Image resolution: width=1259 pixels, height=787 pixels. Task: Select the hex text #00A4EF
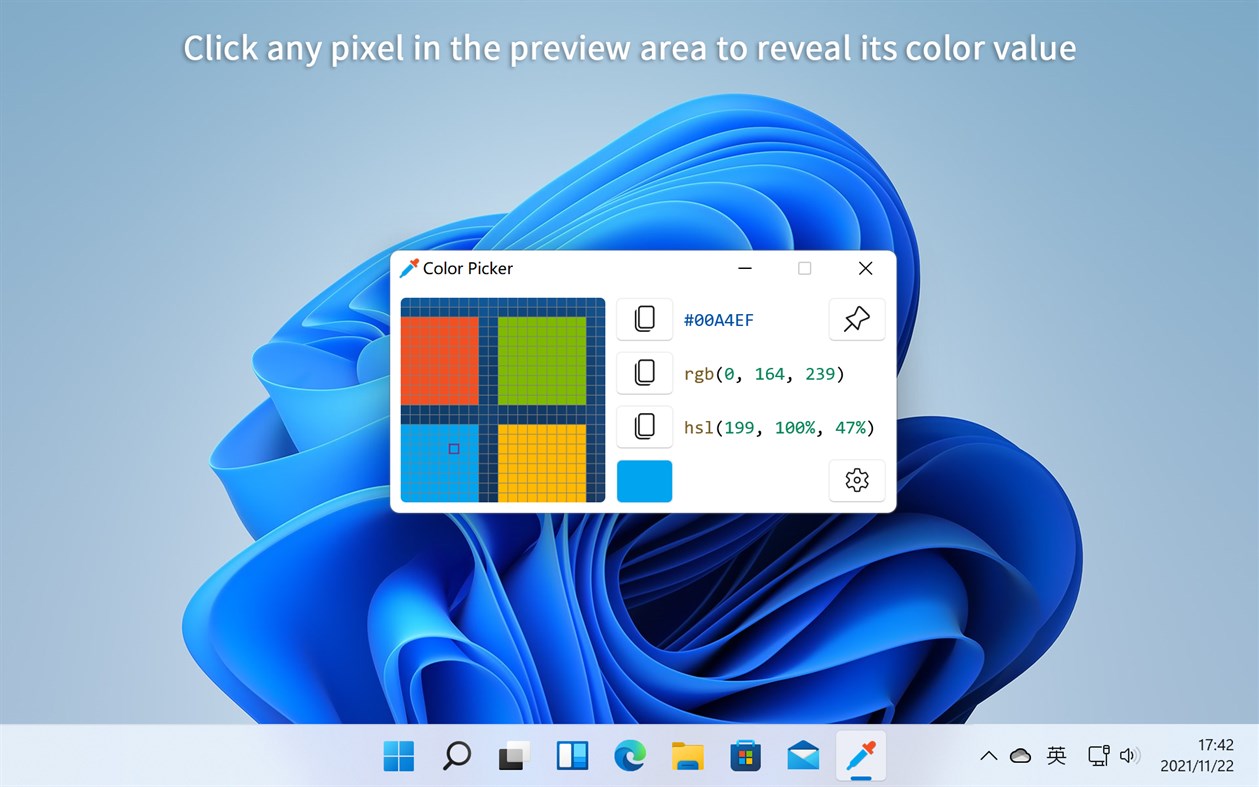coord(719,320)
